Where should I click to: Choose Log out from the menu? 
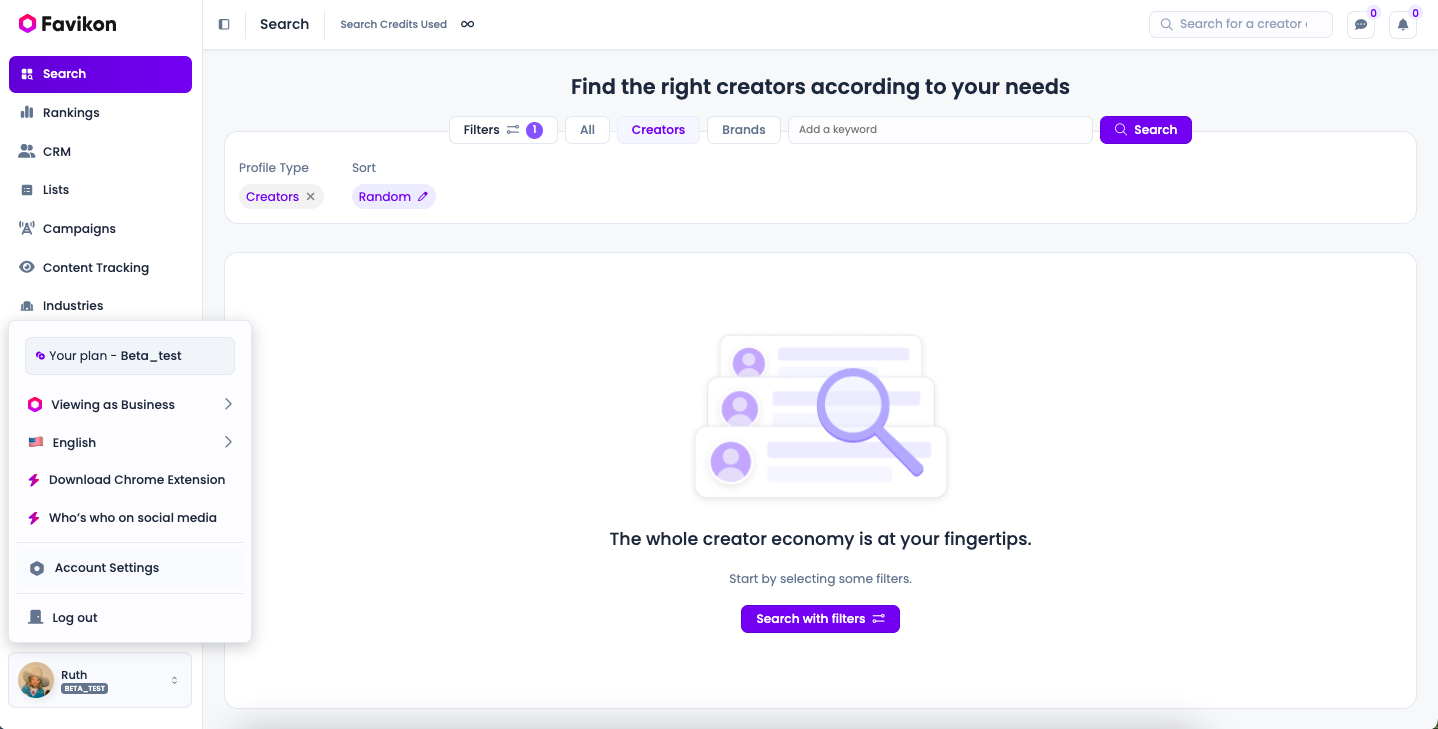pos(75,618)
